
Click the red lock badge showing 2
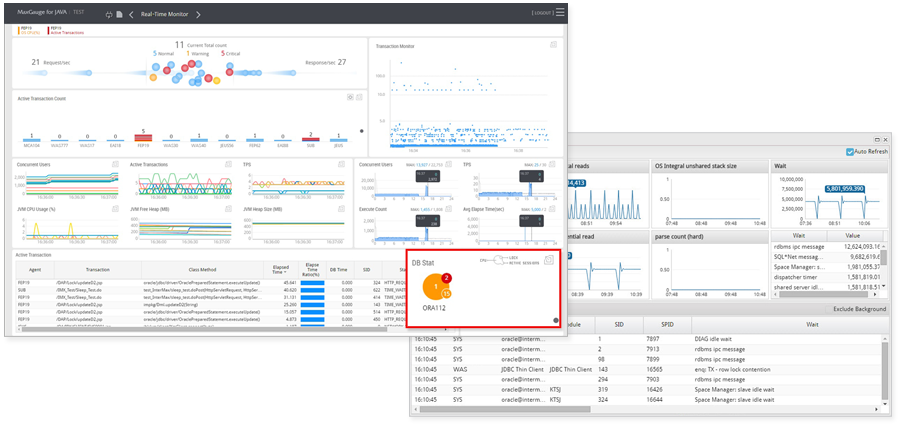click(448, 278)
